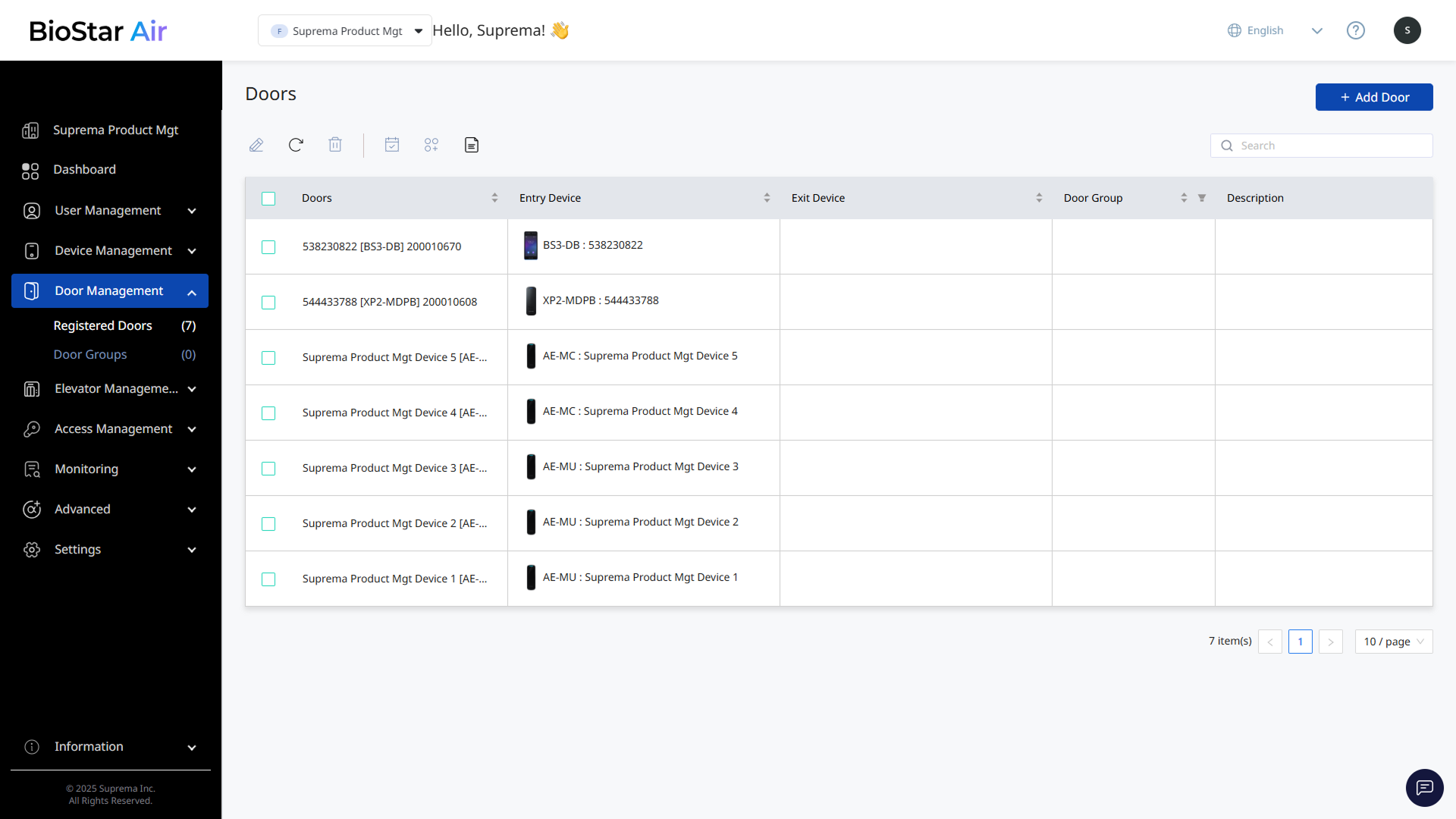
Task: Click the edit pencil icon in toolbar
Action: pos(256,145)
